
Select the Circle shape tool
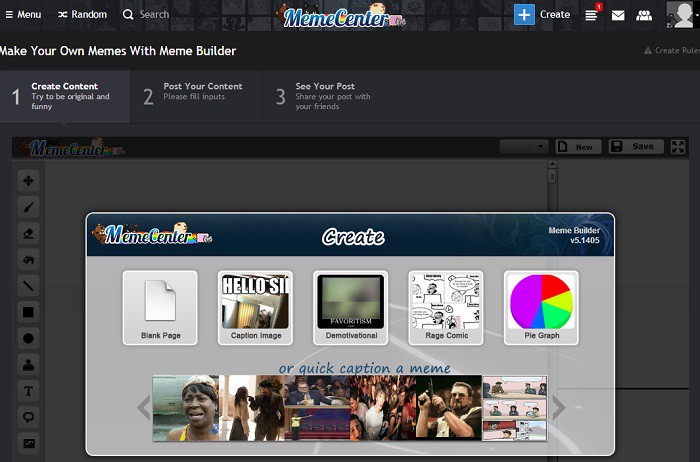point(28,338)
